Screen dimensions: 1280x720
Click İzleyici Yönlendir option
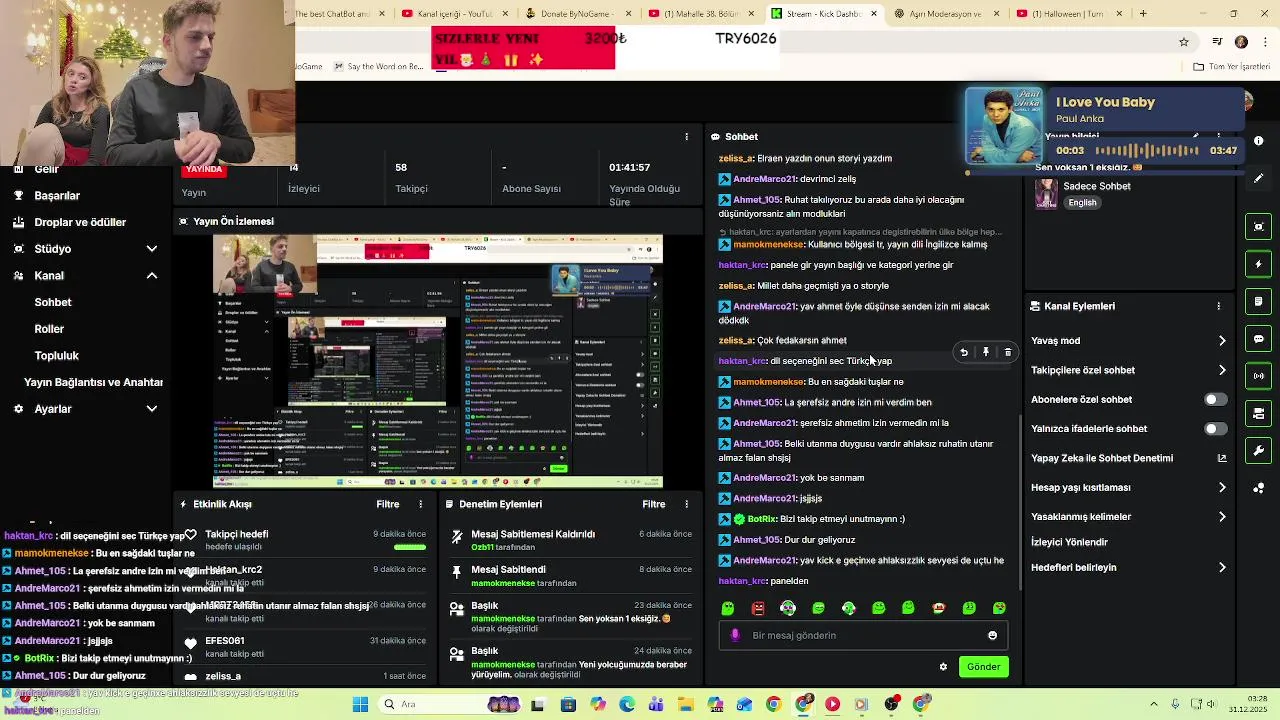point(1070,542)
